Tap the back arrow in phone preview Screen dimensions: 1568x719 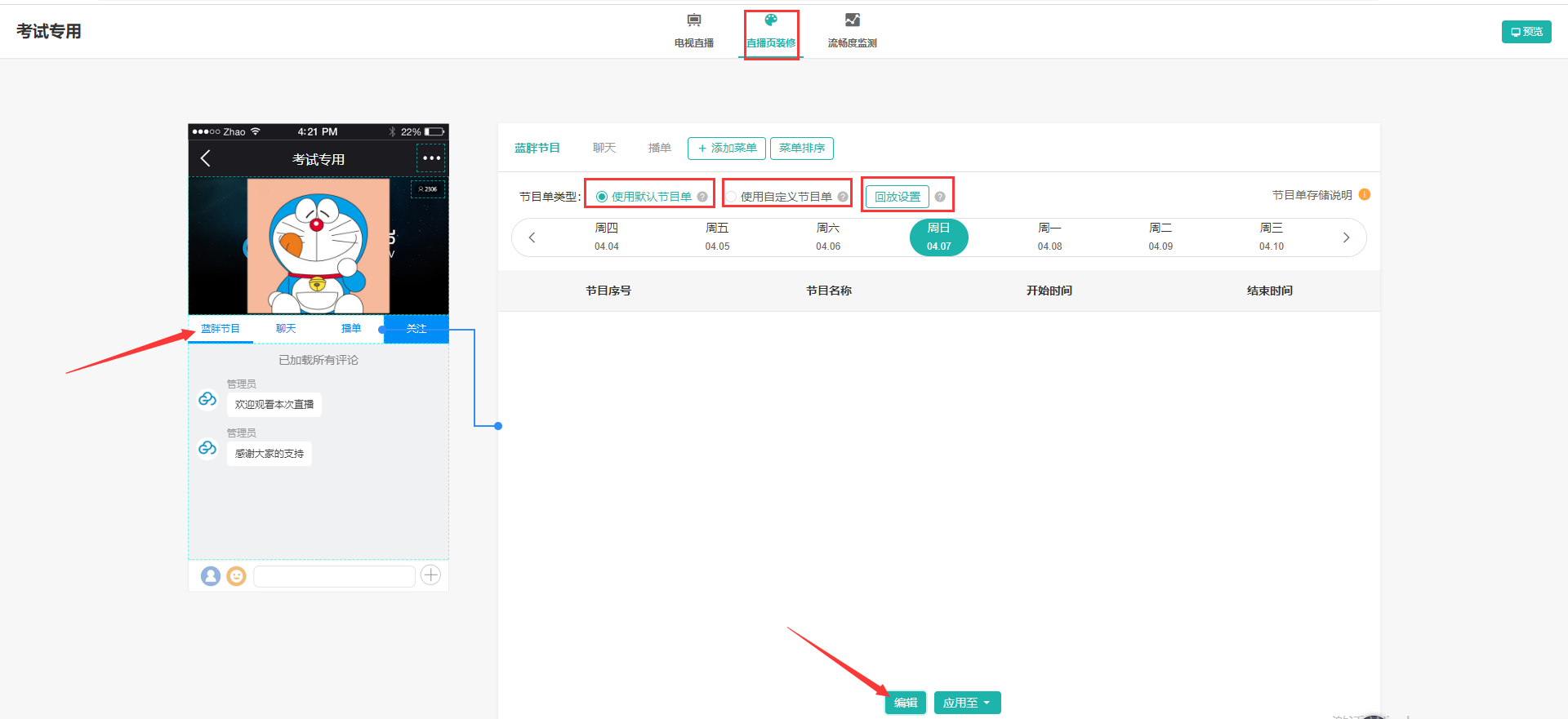pyautogui.click(x=205, y=158)
